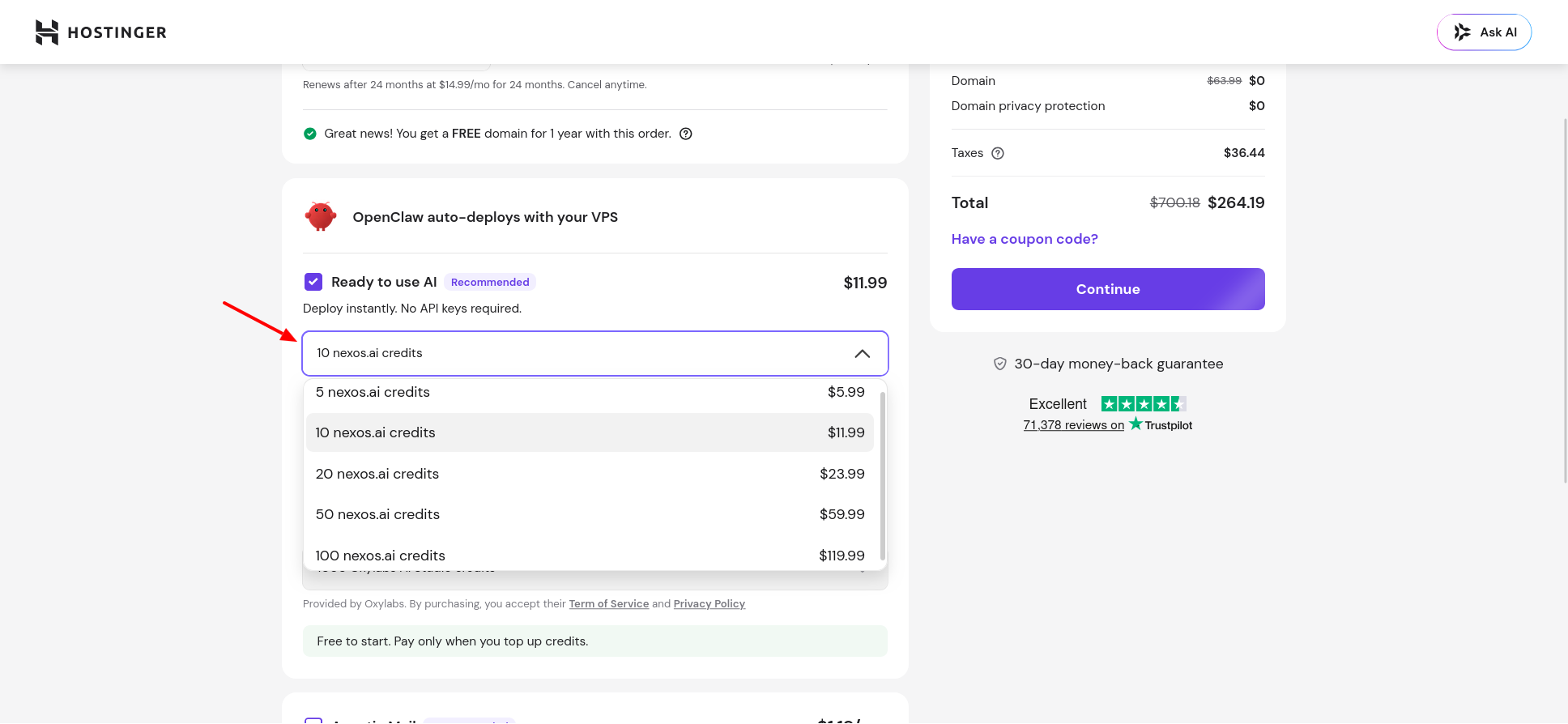Select 50 nexos.ai credits option

pos(590,514)
